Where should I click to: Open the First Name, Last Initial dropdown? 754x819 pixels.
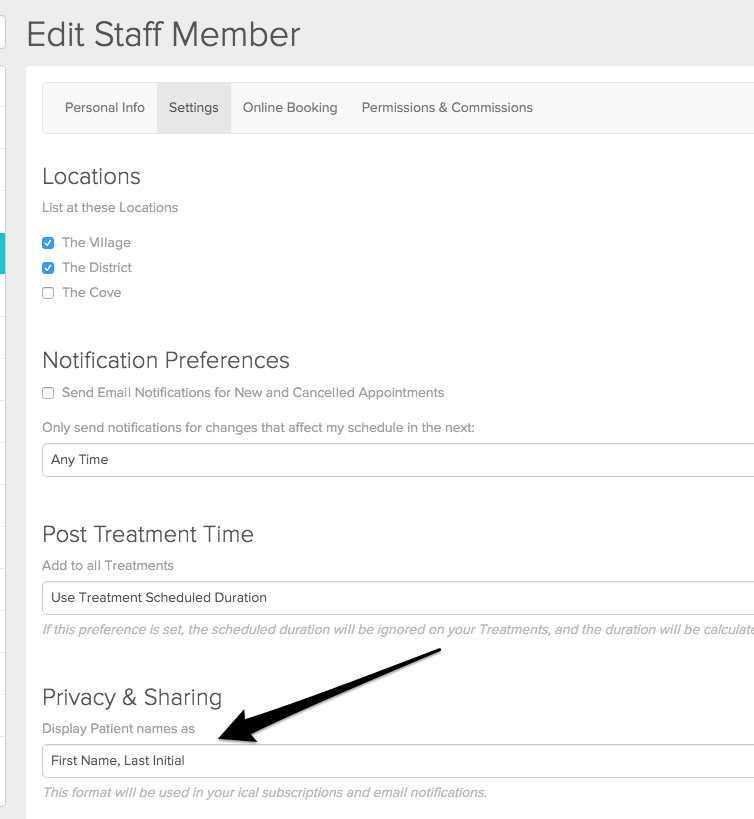tap(398, 761)
